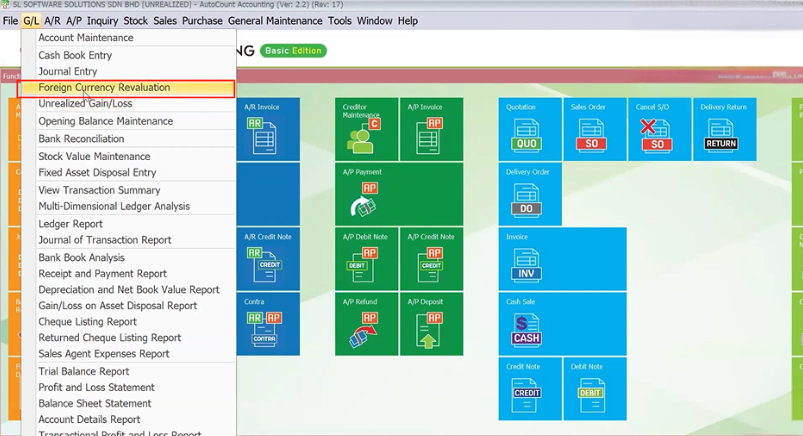Open the General Maintenance menu
Image resolution: width=803 pixels, height=436 pixels.
coord(275,21)
